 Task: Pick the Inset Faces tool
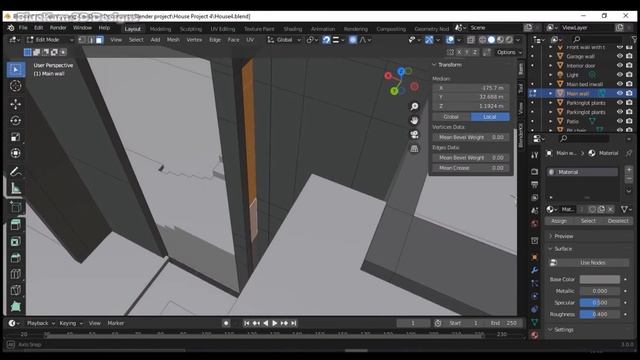[16, 241]
